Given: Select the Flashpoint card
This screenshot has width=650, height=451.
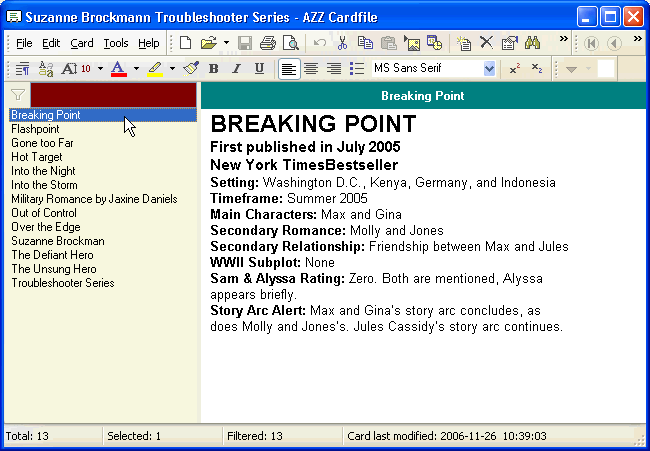Looking at the screenshot, I should (103, 129).
